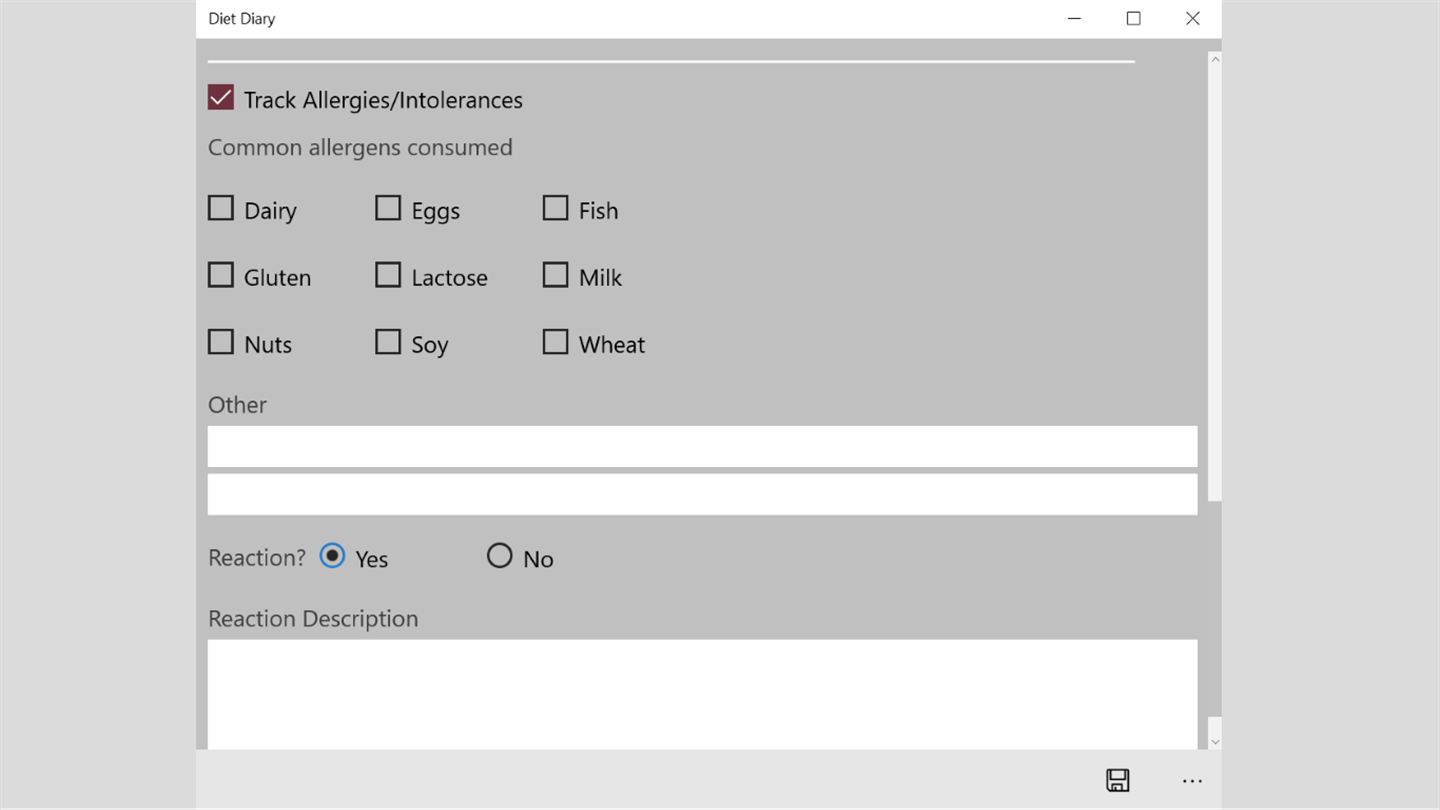This screenshot has width=1440, height=810.
Task: Maximize the Diet Diary window
Action: pos(1133,18)
